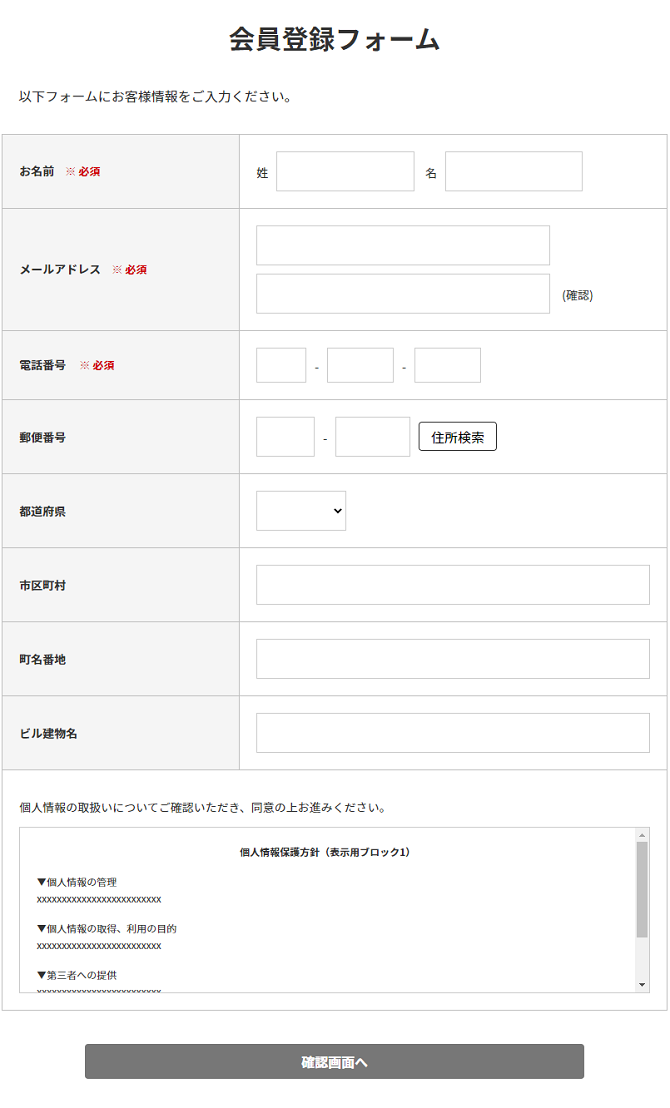Click the first 郵便番号 input box
670x1108 pixels.
pyautogui.click(x=285, y=437)
